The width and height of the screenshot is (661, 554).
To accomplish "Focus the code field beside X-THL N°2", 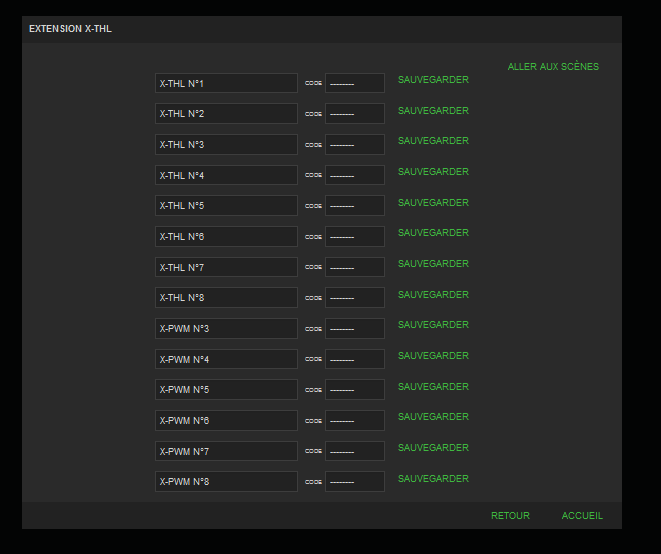I will [355, 113].
